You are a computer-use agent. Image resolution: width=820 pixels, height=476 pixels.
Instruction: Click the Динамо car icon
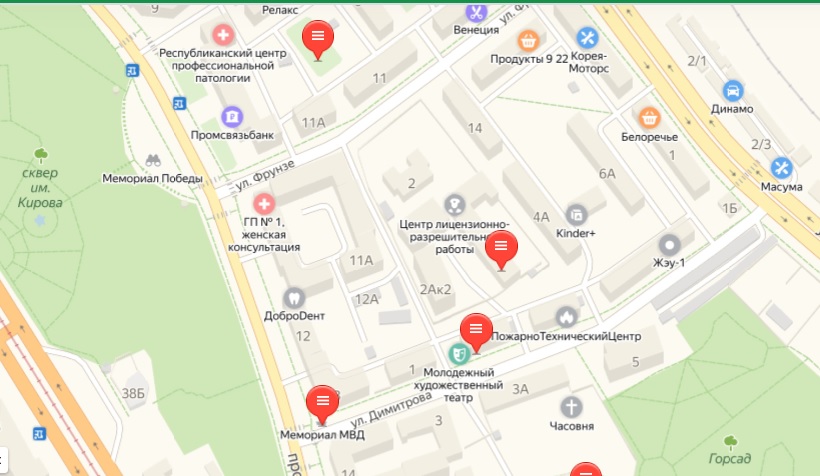[733, 90]
